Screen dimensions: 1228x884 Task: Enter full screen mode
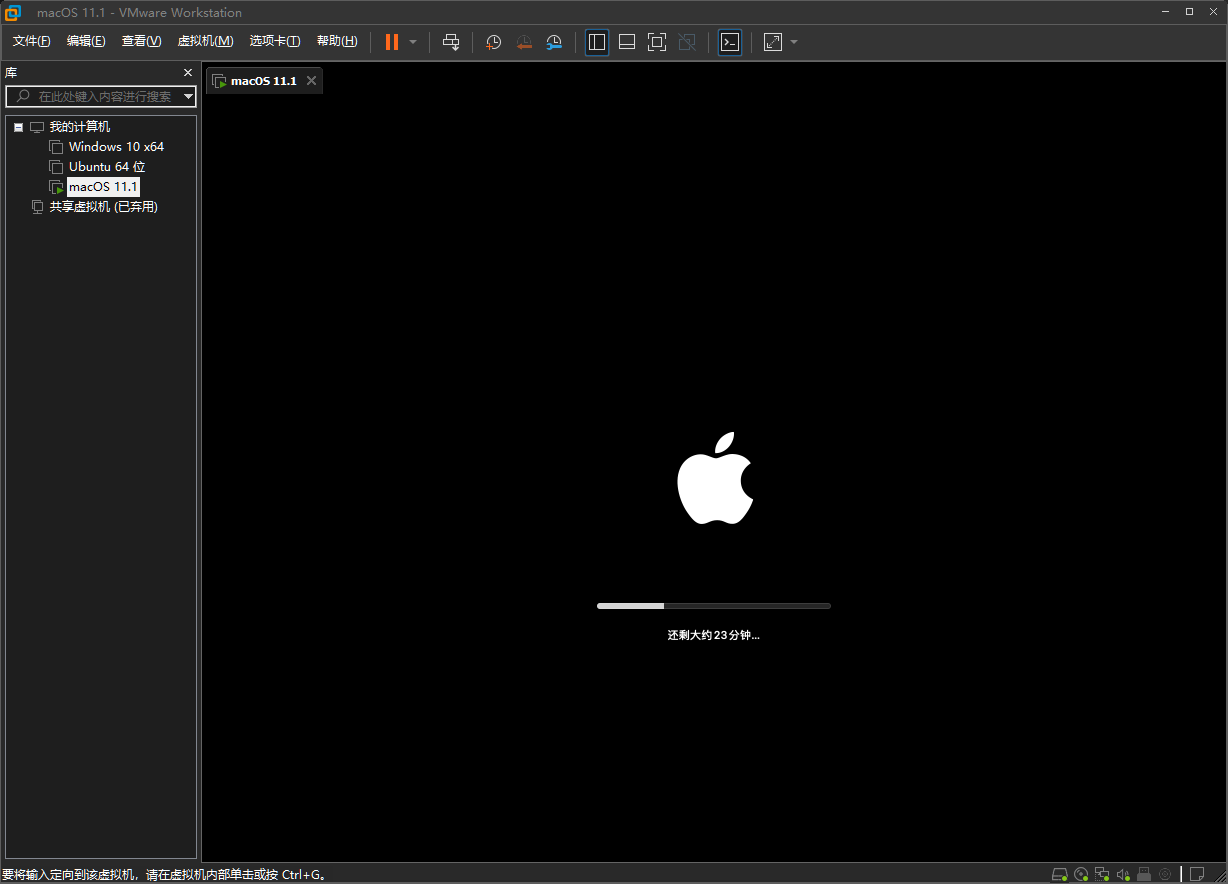coord(657,42)
